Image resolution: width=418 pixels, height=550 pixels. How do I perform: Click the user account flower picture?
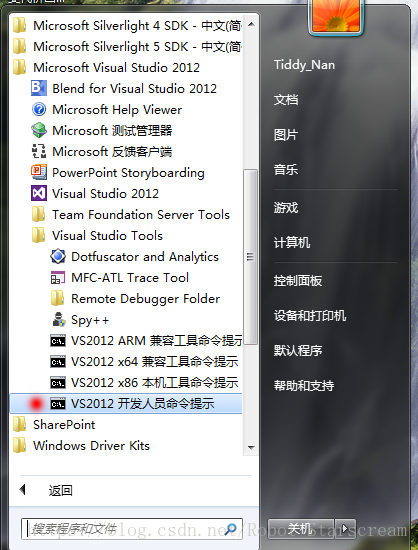pos(336,16)
